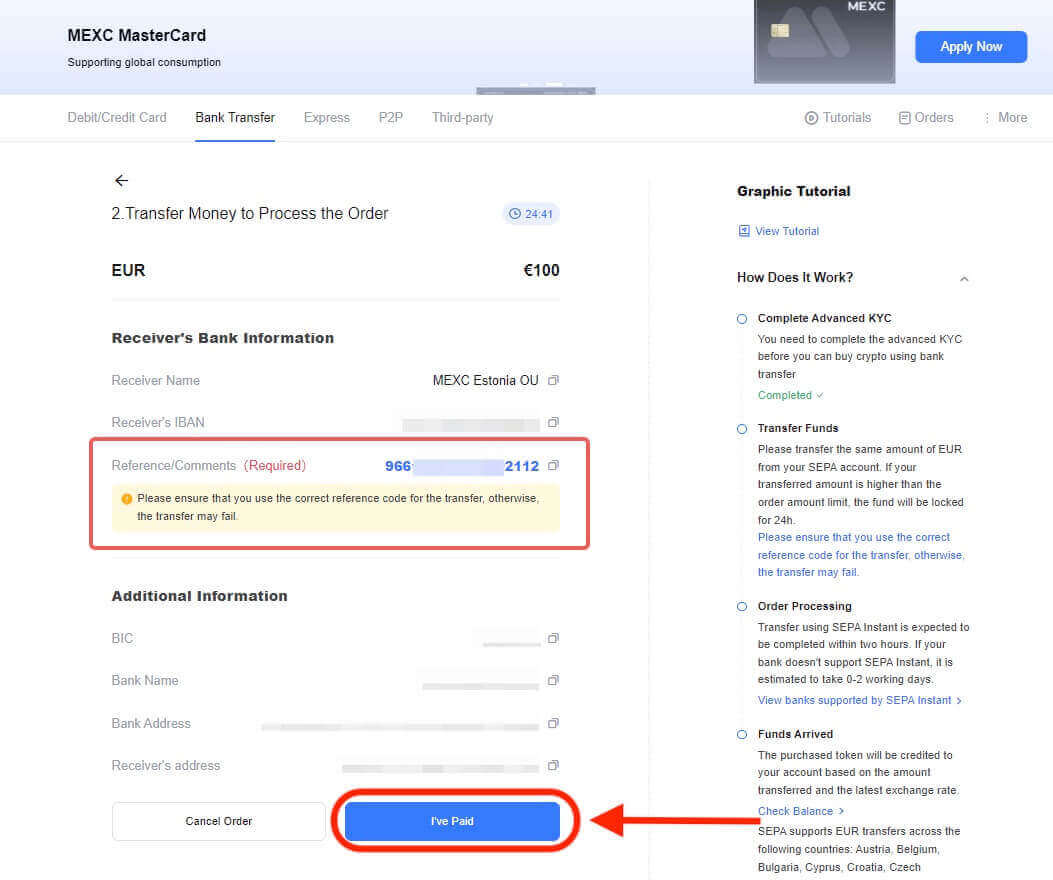This screenshot has height=880, width=1053.
Task: Expand the Completed status chevron
Action: [819, 396]
